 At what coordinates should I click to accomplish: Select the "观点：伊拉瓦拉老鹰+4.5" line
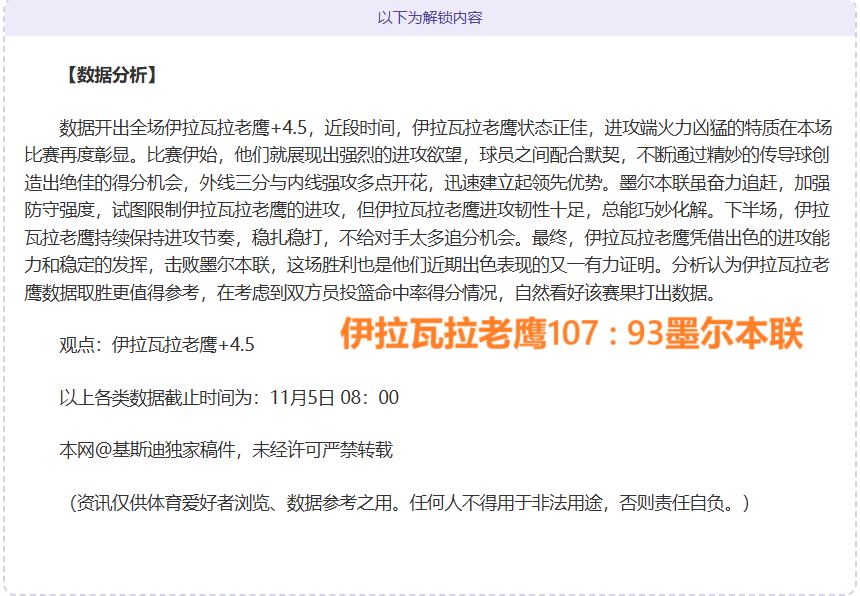tap(157, 345)
